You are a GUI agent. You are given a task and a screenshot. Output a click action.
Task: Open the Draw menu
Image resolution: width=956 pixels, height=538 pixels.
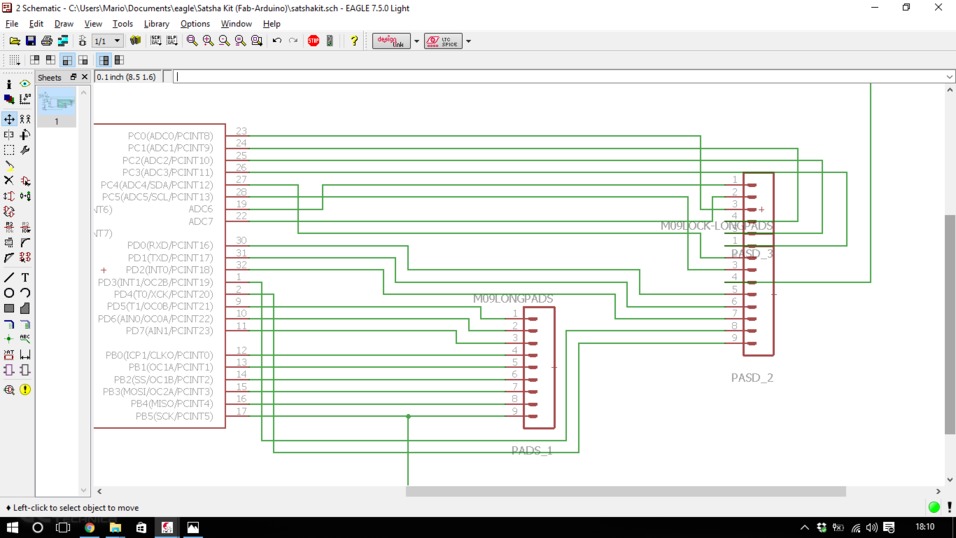pos(63,24)
